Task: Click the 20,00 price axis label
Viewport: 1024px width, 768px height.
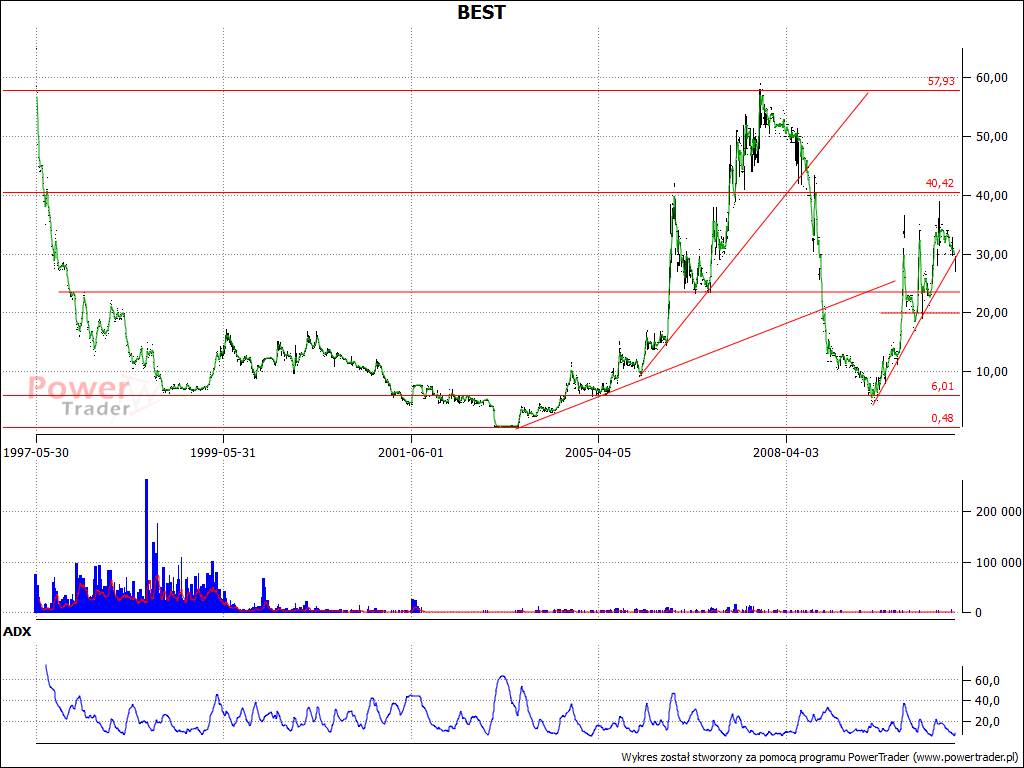Action: pyautogui.click(x=991, y=313)
